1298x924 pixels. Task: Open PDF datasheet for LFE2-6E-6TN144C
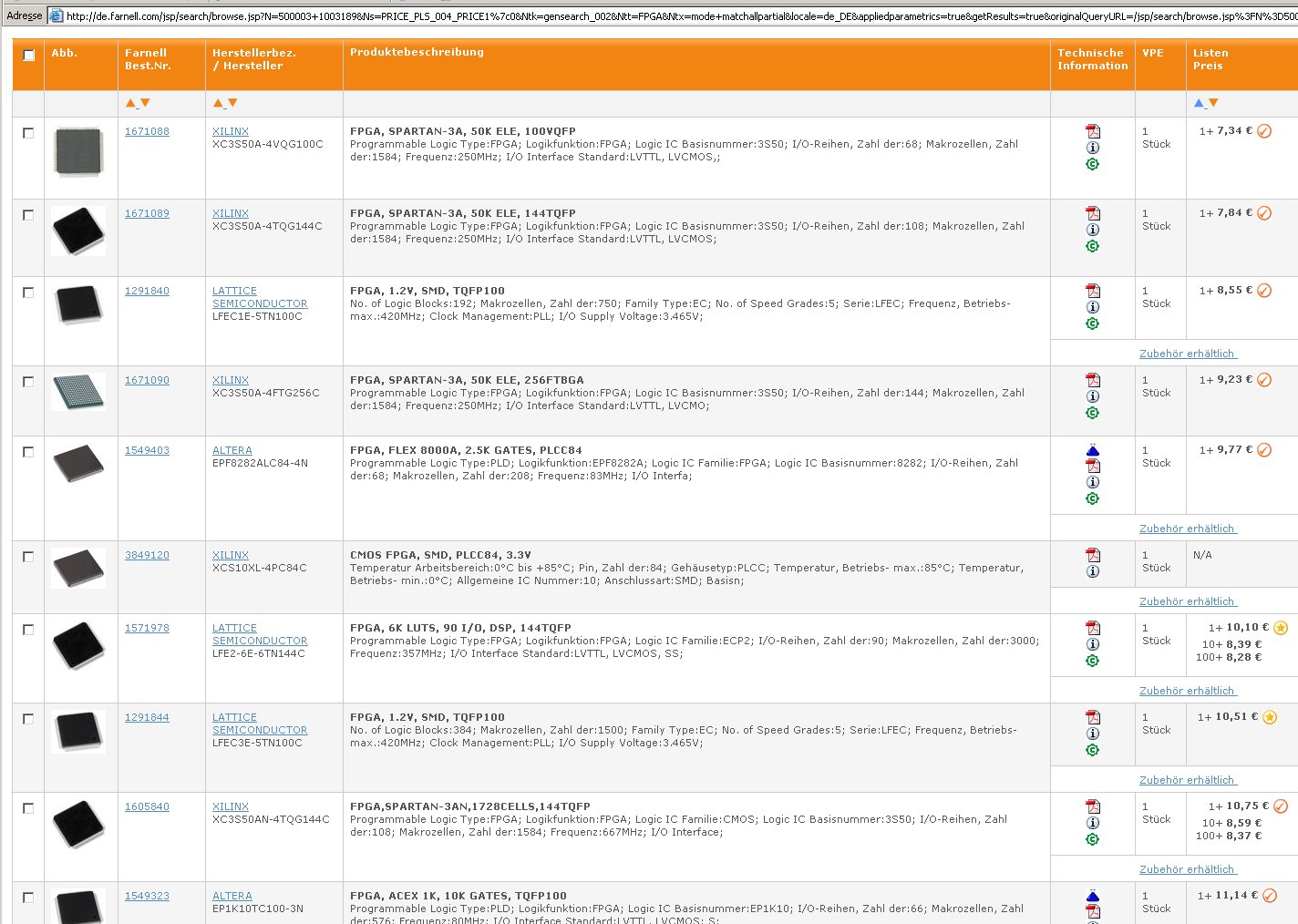click(1093, 628)
